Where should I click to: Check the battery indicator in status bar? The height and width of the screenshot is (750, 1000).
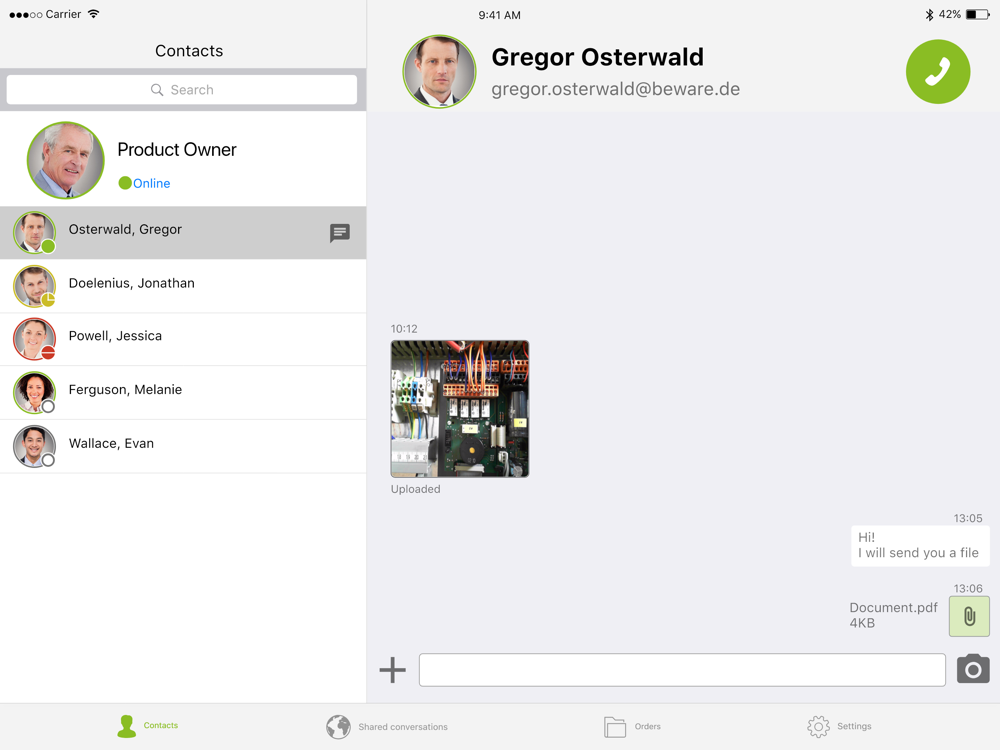pos(978,14)
